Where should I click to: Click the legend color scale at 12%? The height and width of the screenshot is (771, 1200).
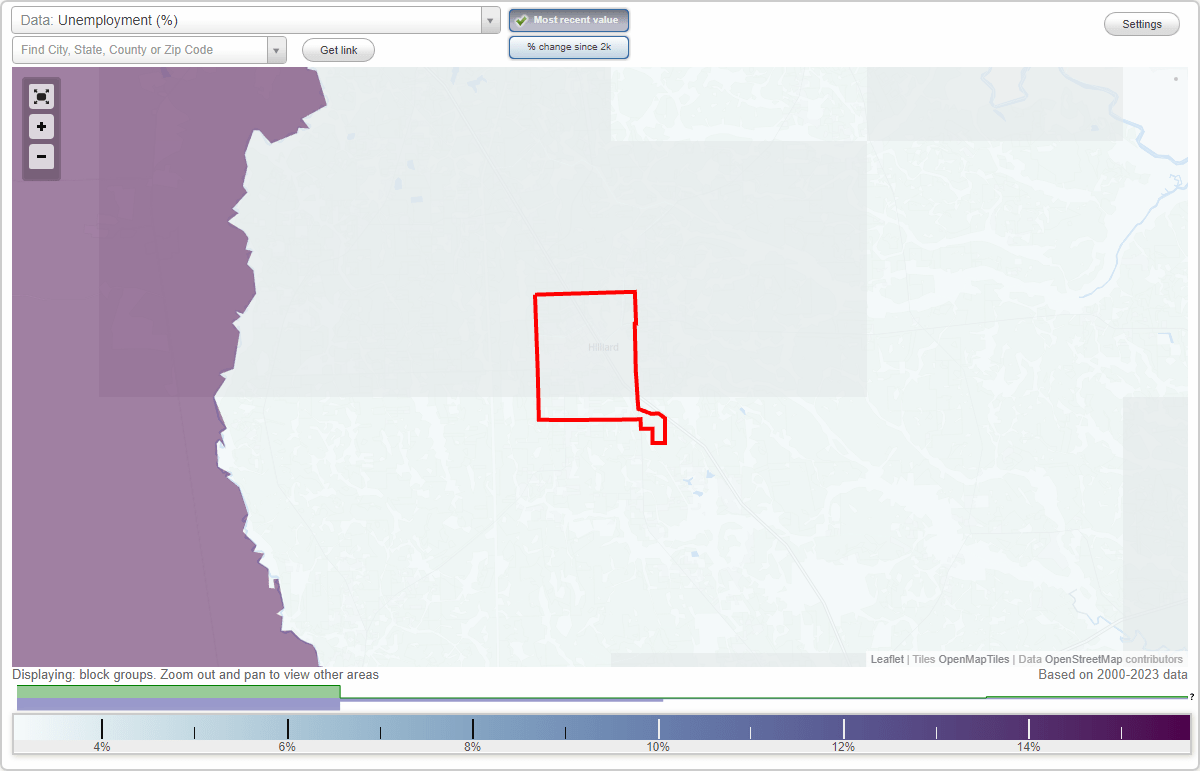(844, 727)
